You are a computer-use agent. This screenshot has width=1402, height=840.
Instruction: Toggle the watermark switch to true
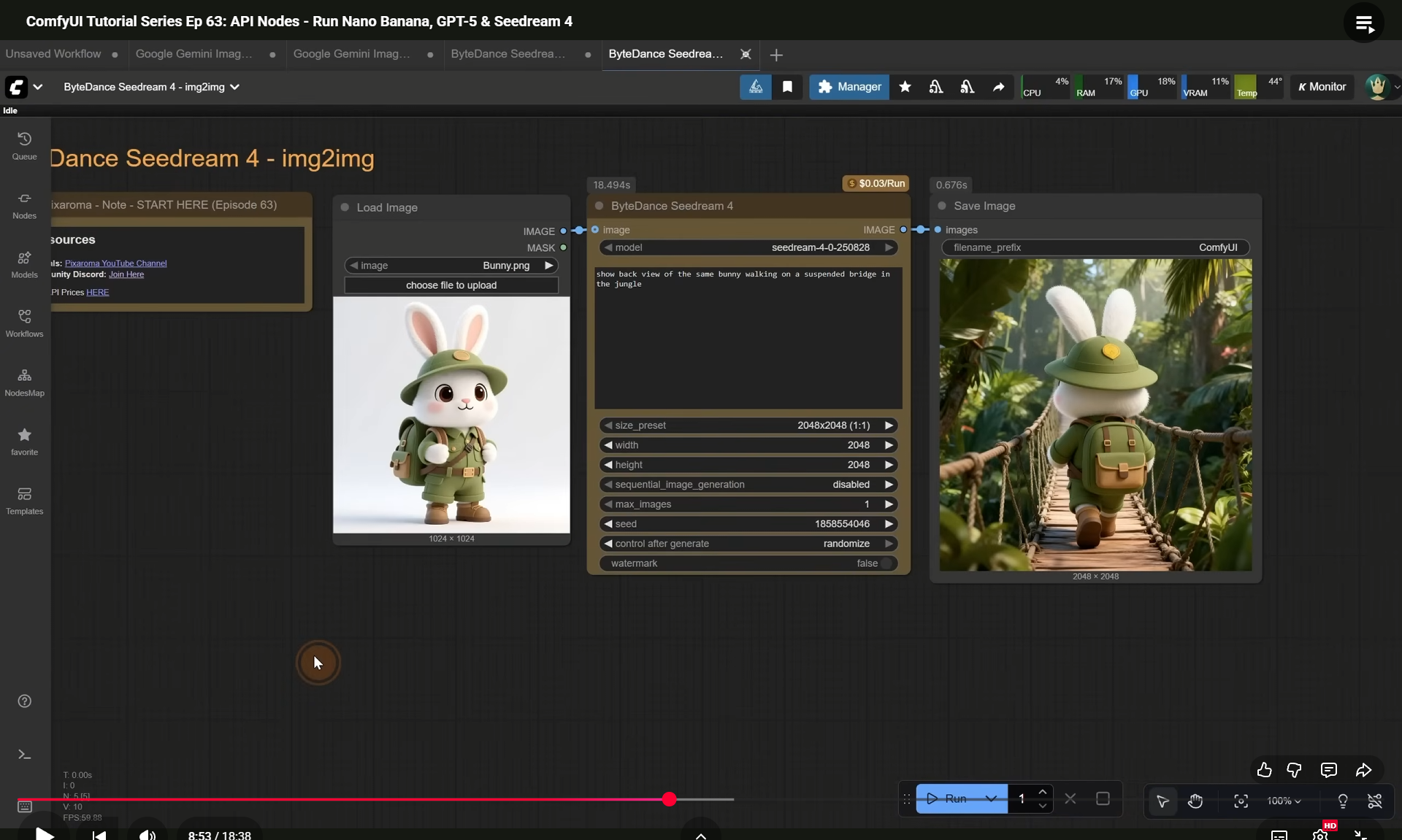pos(886,563)
